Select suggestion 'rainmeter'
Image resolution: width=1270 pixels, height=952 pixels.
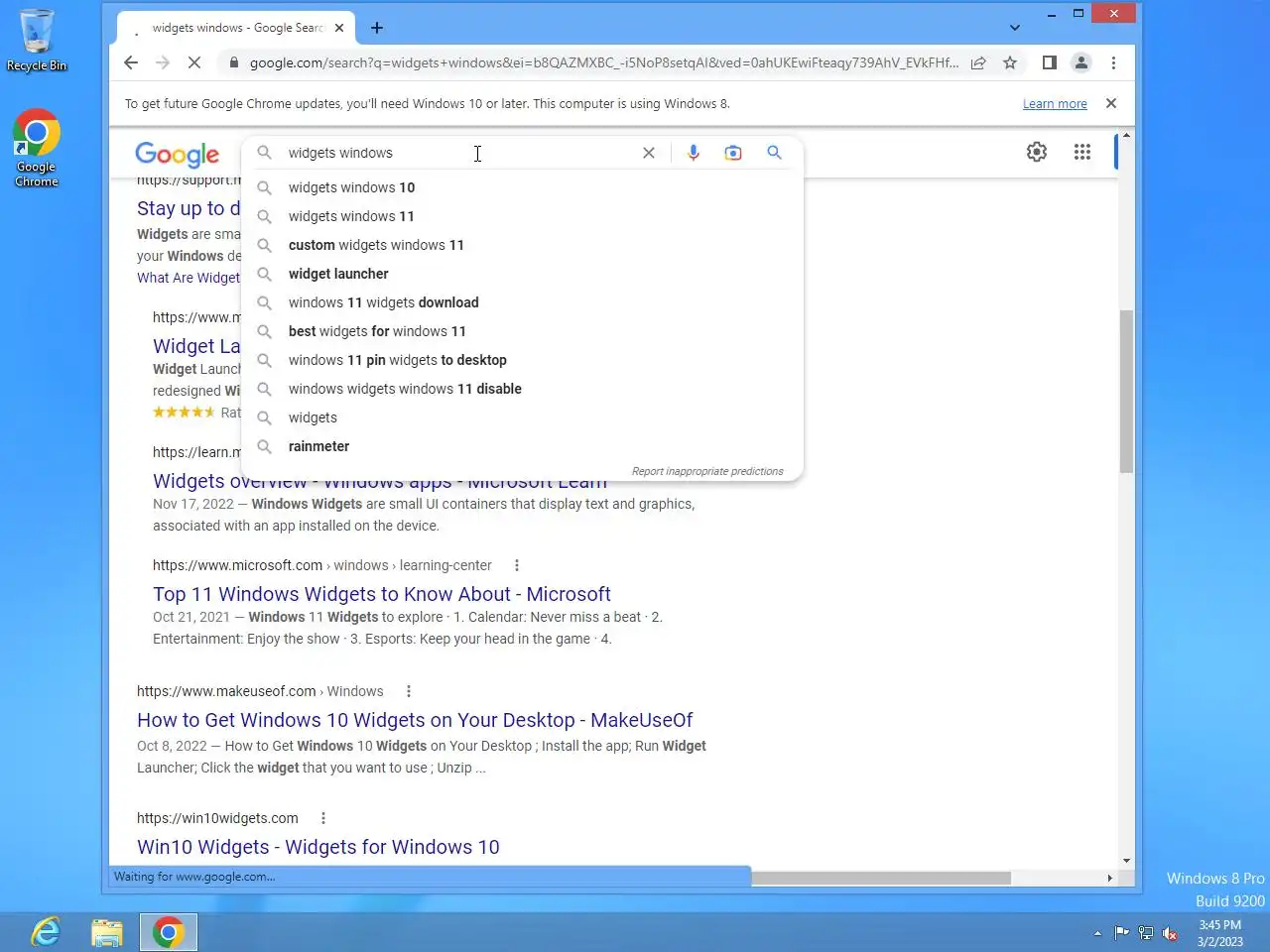[522, 446]
